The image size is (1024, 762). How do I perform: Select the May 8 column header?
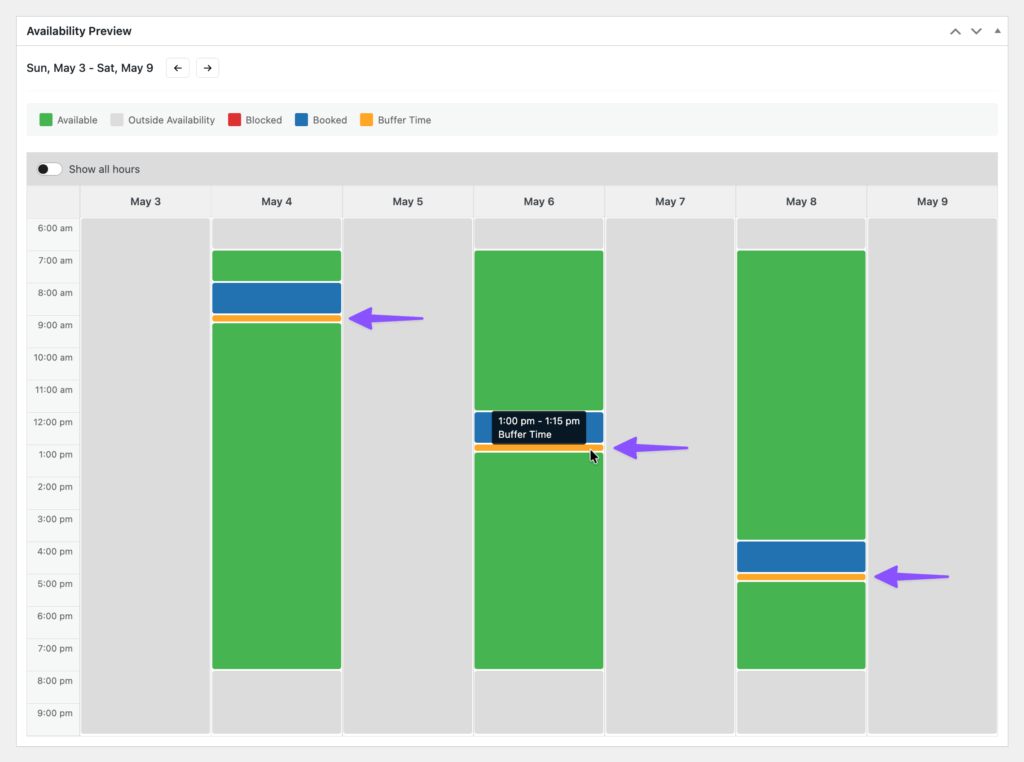[800, 202]
